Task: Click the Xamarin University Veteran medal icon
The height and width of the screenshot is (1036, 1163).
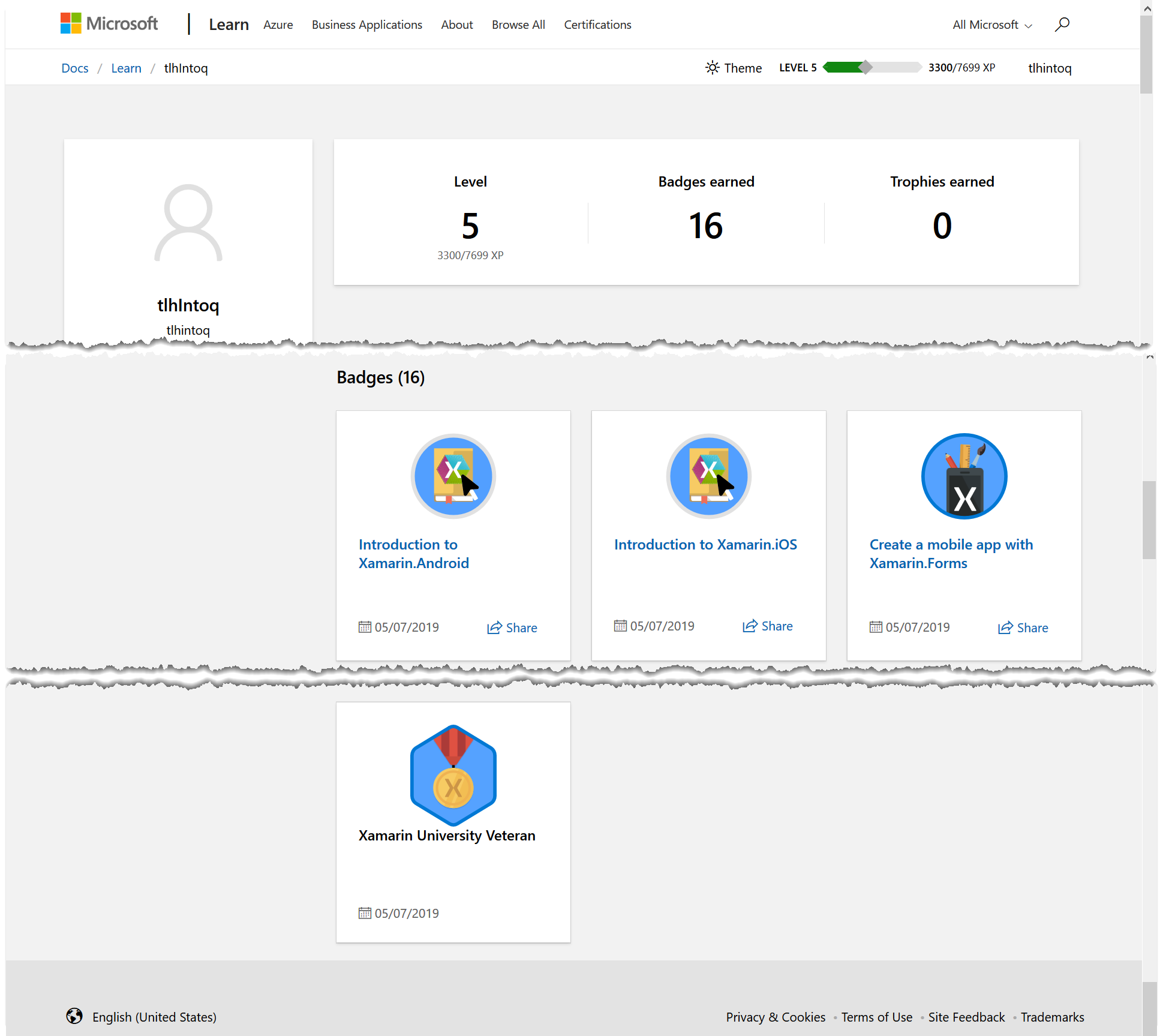Action: pyautogui.click(x=453, y=774)
